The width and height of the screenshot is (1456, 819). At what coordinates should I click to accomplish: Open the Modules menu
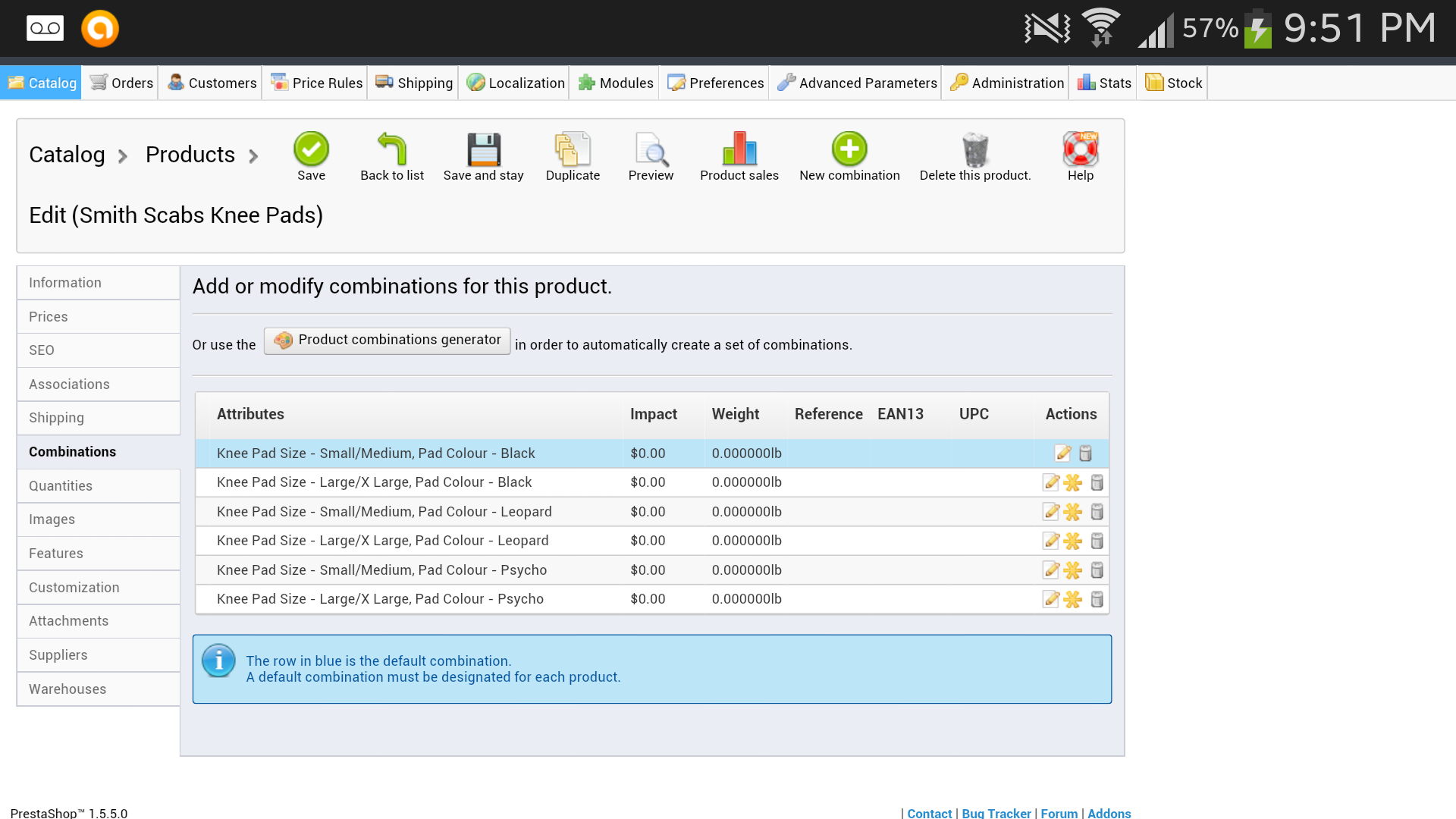pyautogui.click(x=615, y=83)
